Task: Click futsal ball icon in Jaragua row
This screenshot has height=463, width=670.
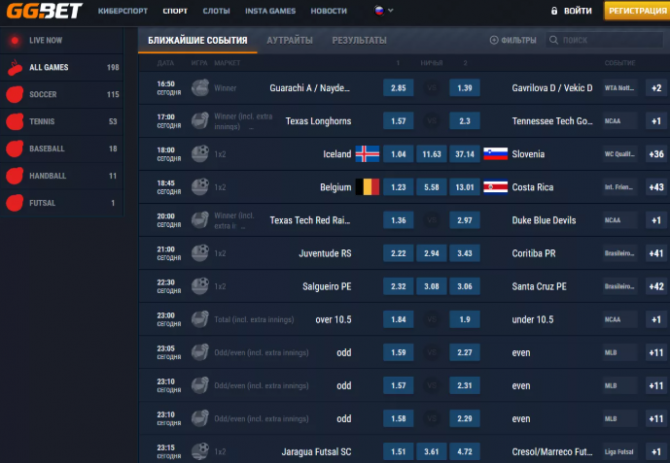Action: [x=200, y=451]
